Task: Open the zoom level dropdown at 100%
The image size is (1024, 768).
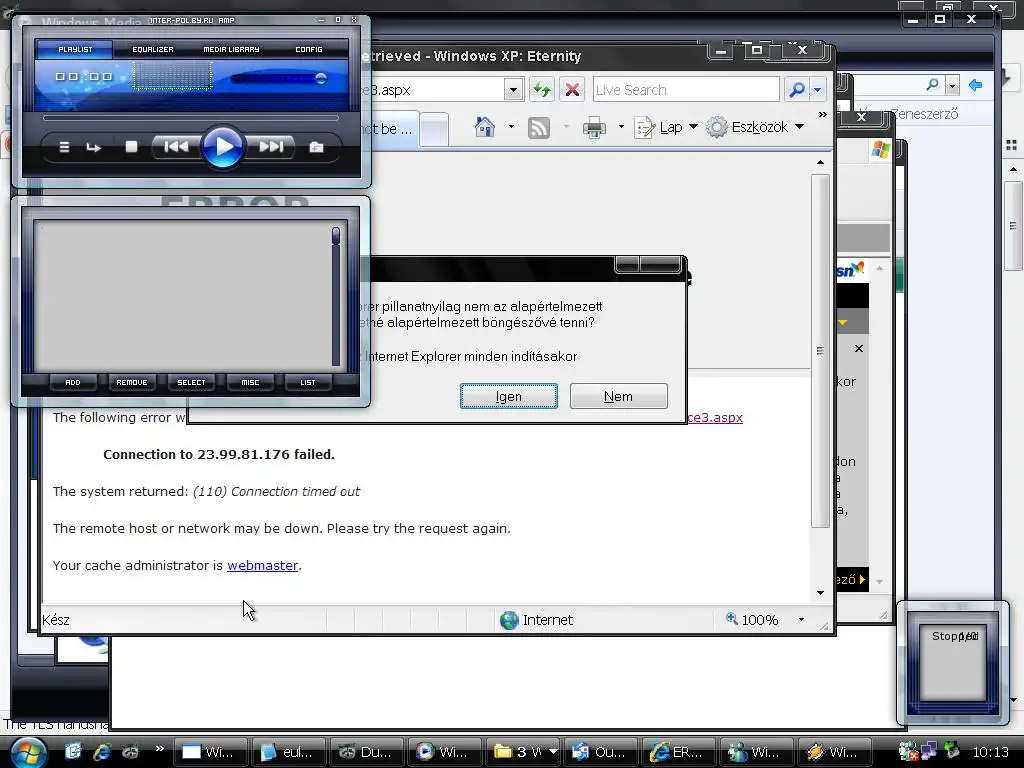Action: [801, 620]
